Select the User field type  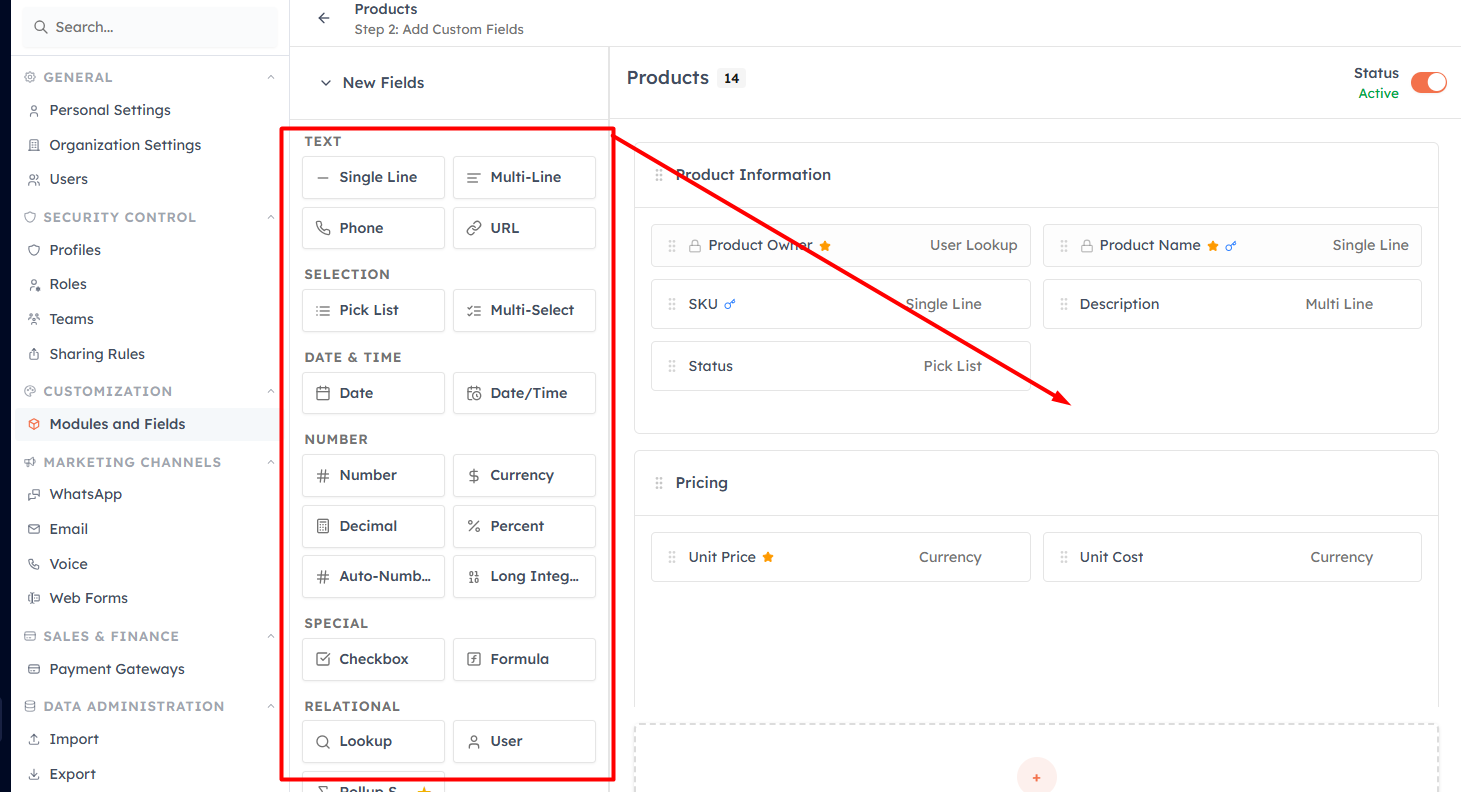pyautogui.click(x=524, y=741)
